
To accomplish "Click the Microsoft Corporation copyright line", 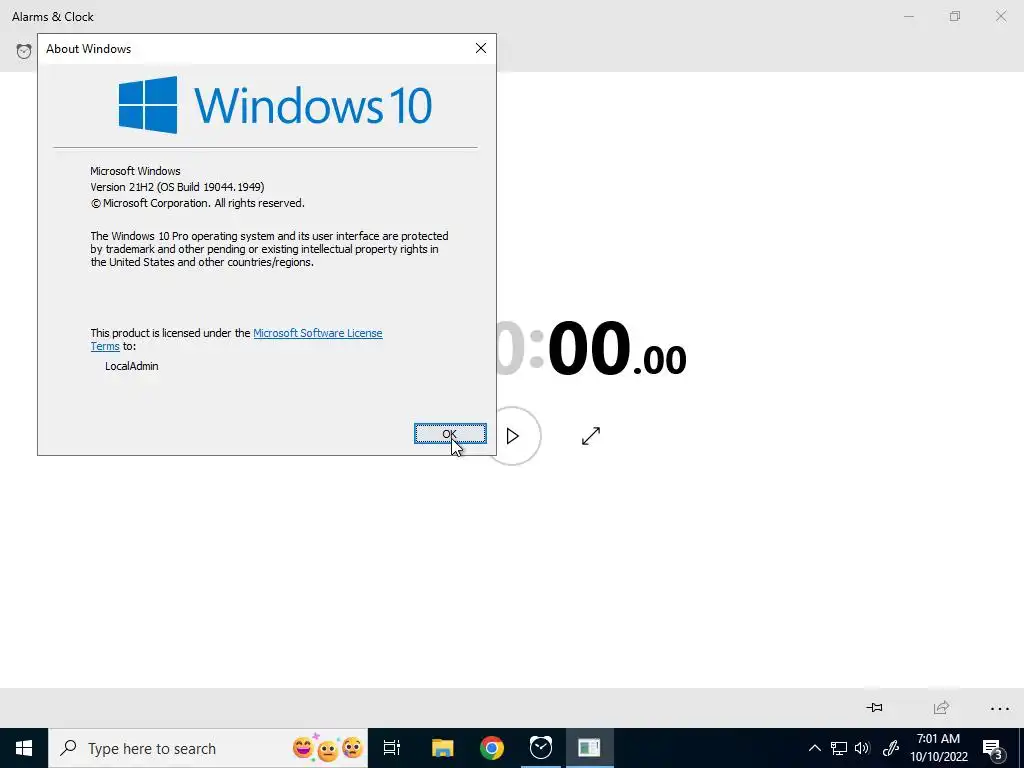I will click(x=197, y=203).
